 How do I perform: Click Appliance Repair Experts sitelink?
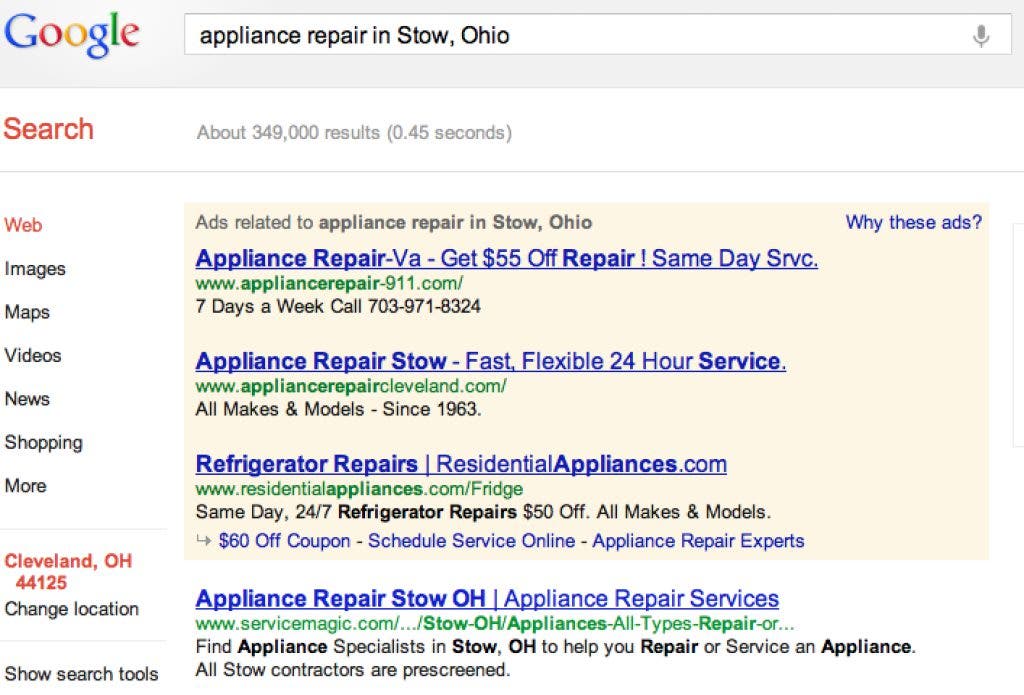point(698,541)
